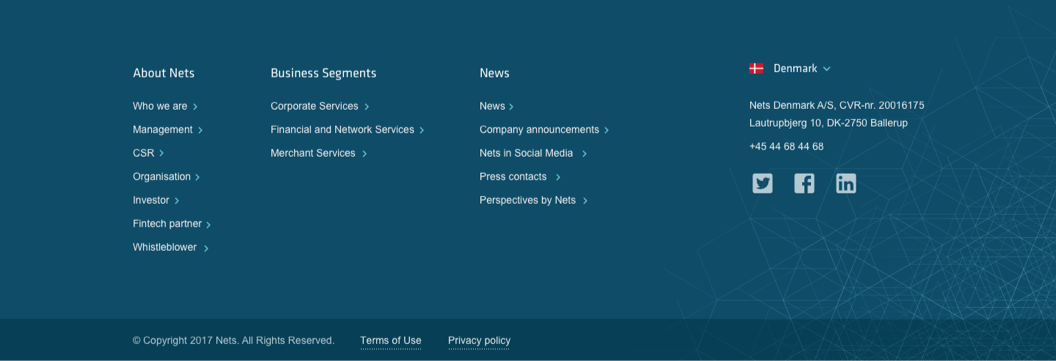Open Financial and Network Services link
Screen dimensions: 1056x361
(342, 129)
